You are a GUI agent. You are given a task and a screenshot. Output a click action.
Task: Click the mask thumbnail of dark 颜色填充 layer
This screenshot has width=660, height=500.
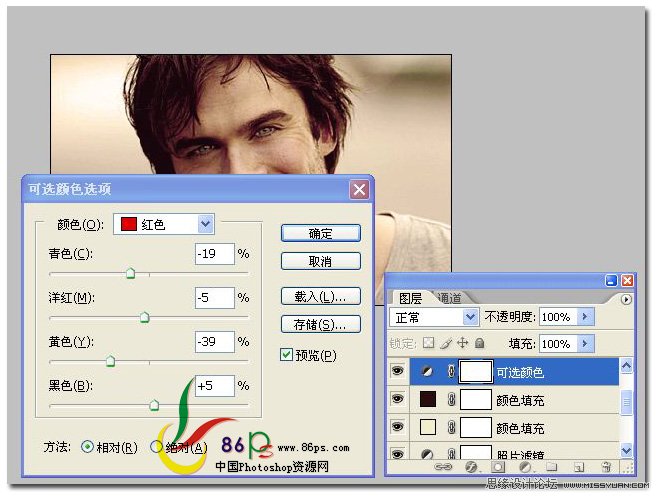coord(476,399)
